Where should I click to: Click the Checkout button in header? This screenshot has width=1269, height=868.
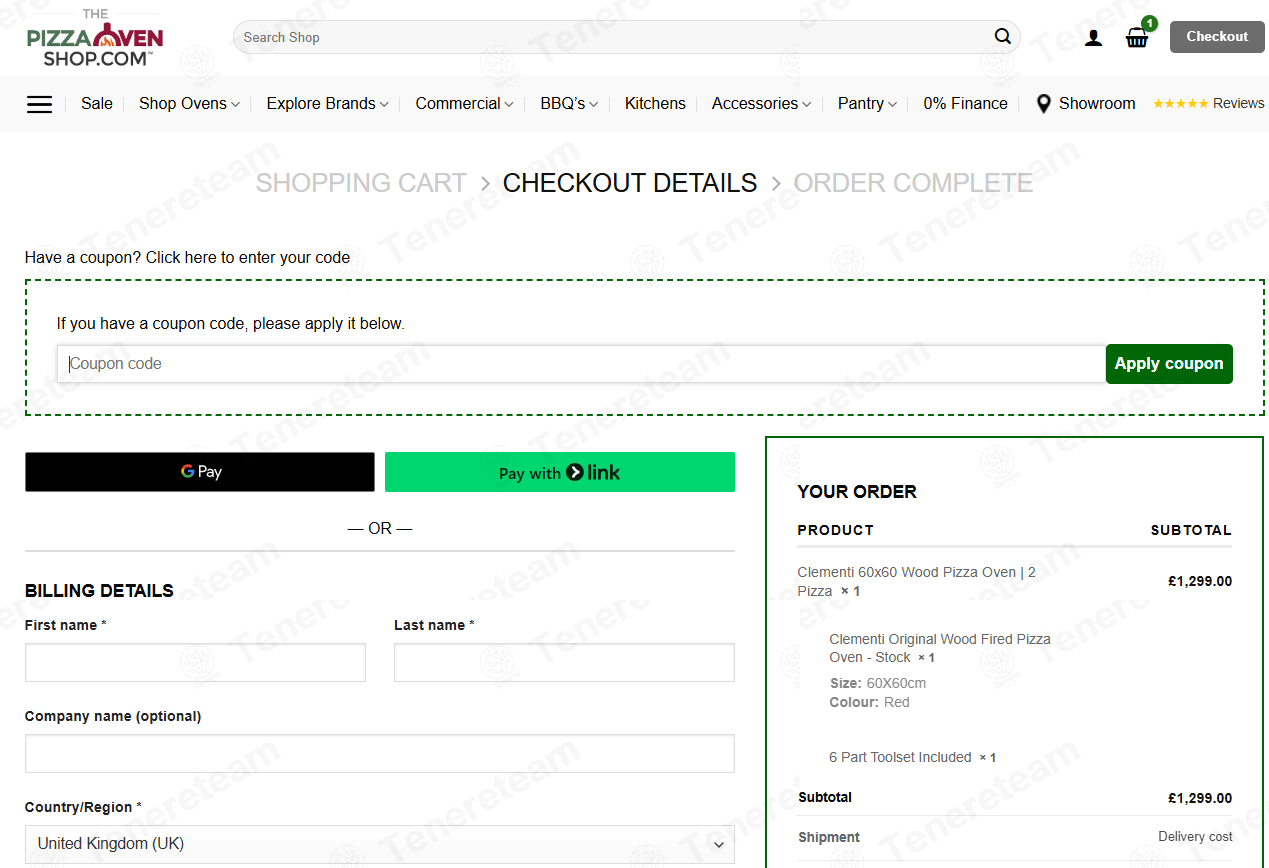pos(1217,37)
